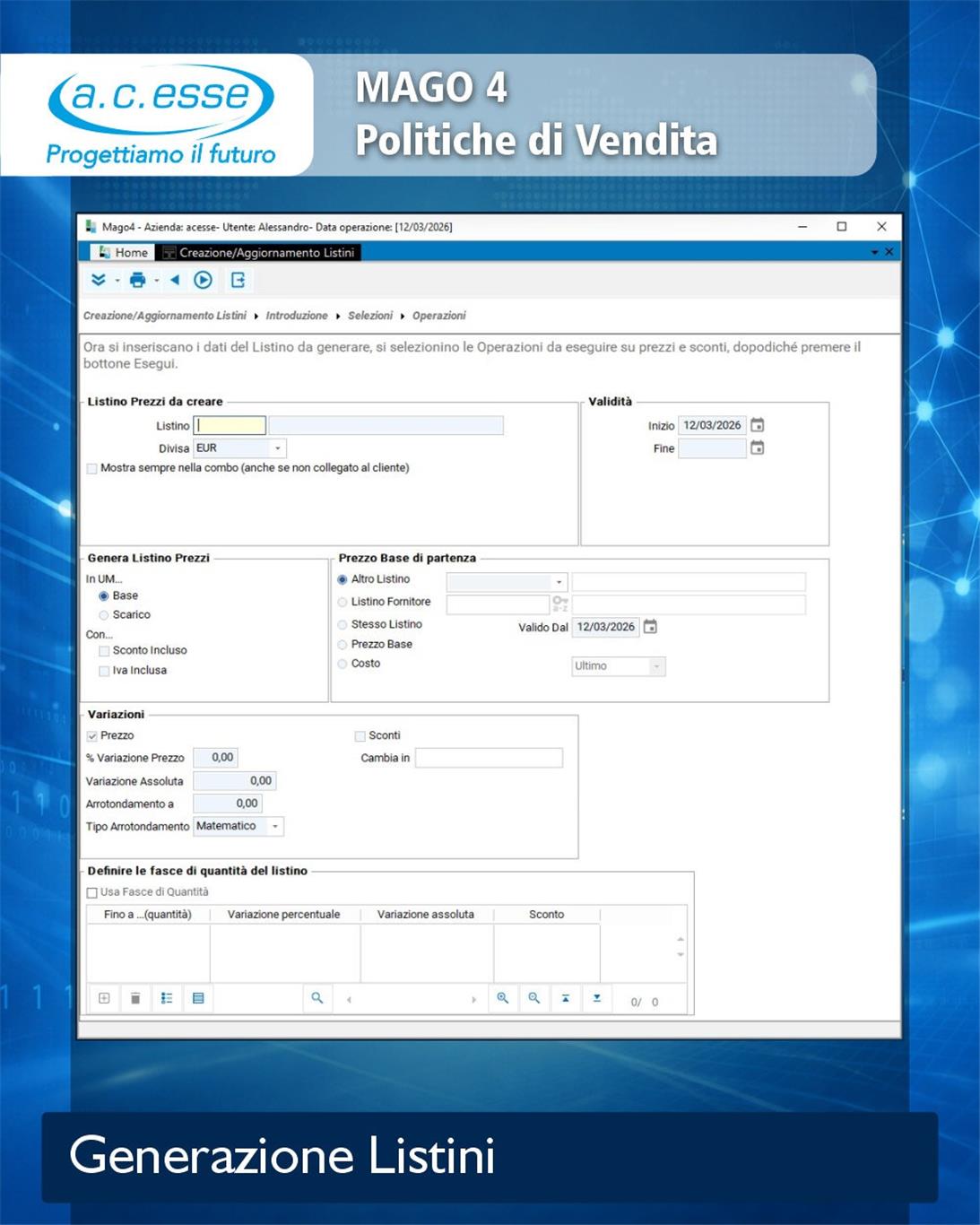Open the Altro Listino combo box
The width and height of the screenshot is (980, 1225).
click(x=559, y=582)
